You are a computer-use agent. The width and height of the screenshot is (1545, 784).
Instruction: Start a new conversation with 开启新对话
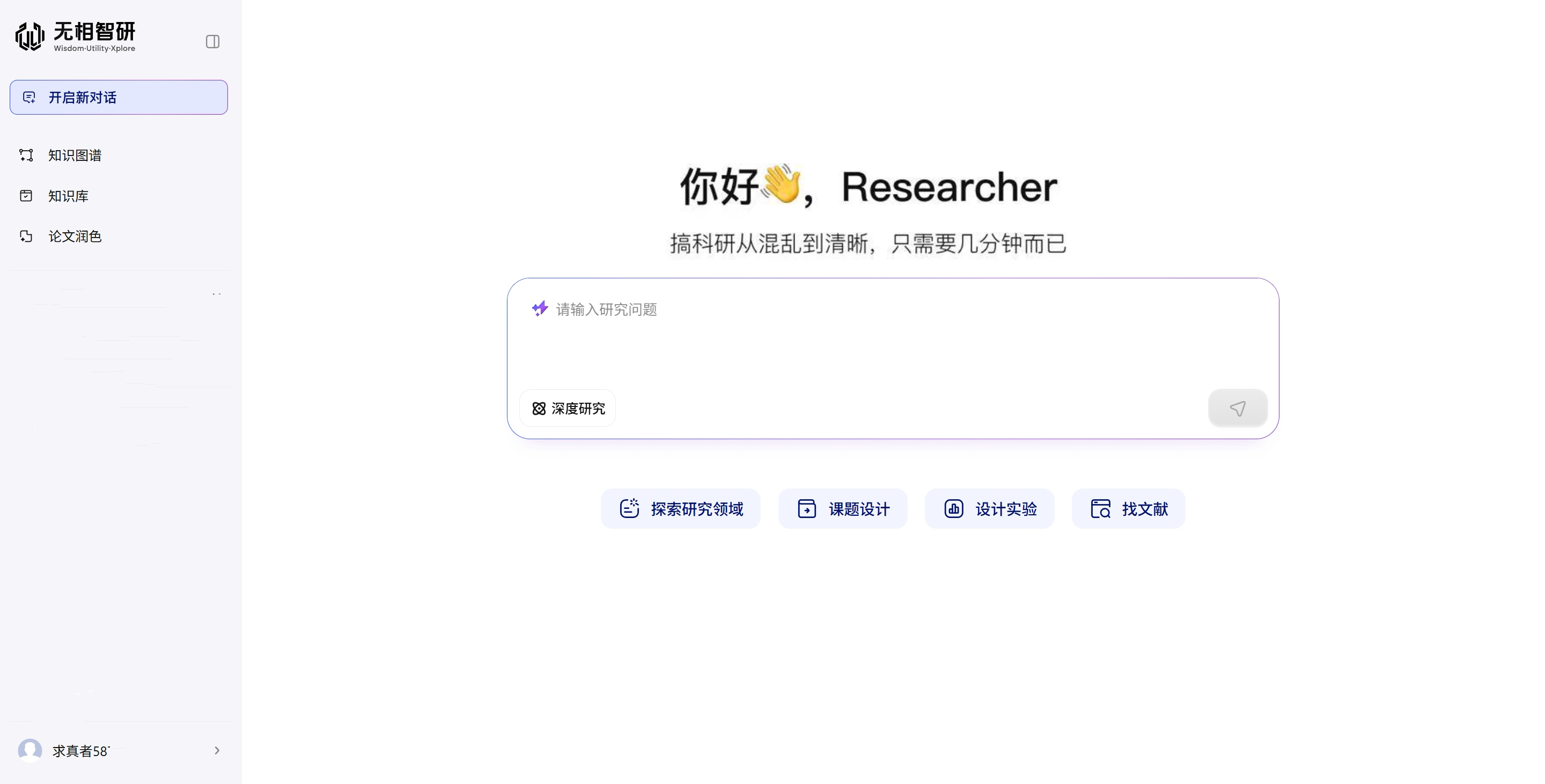click(x=119, y=97)
